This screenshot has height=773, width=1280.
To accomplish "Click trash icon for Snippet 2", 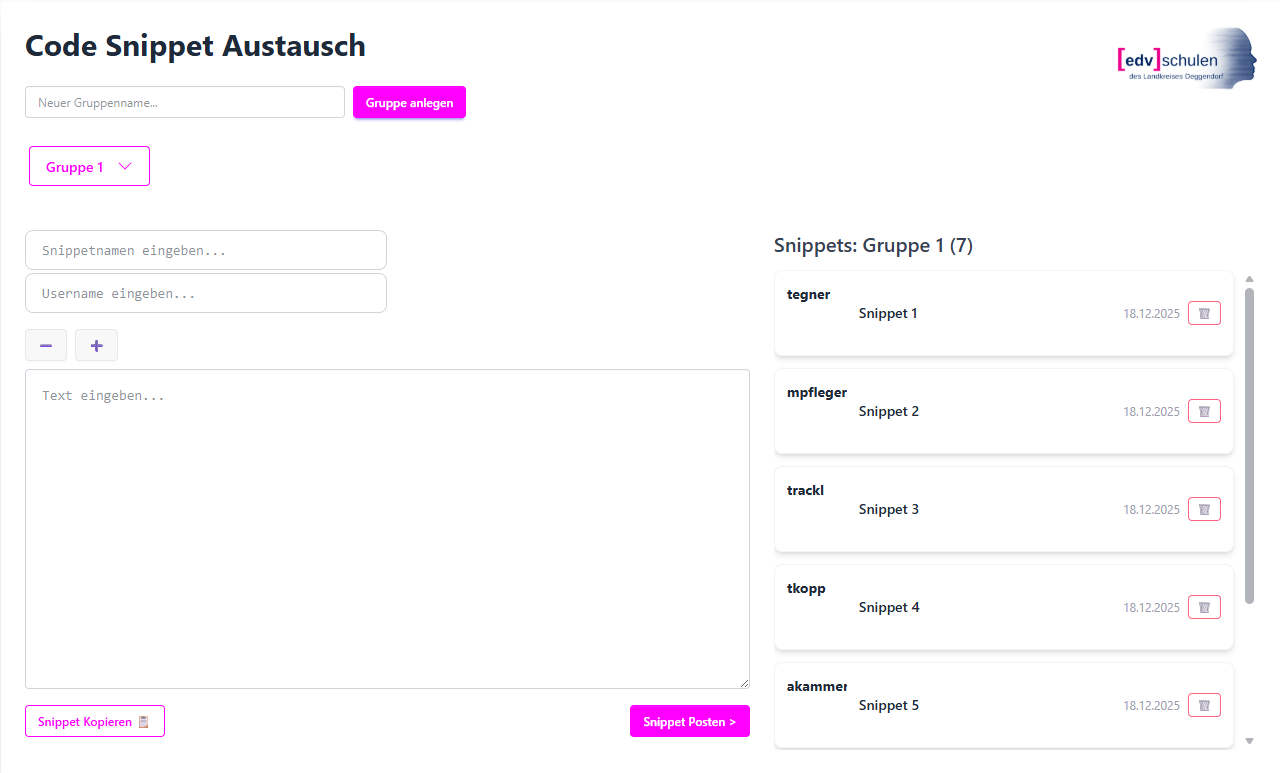I will tap(1204, 411).
